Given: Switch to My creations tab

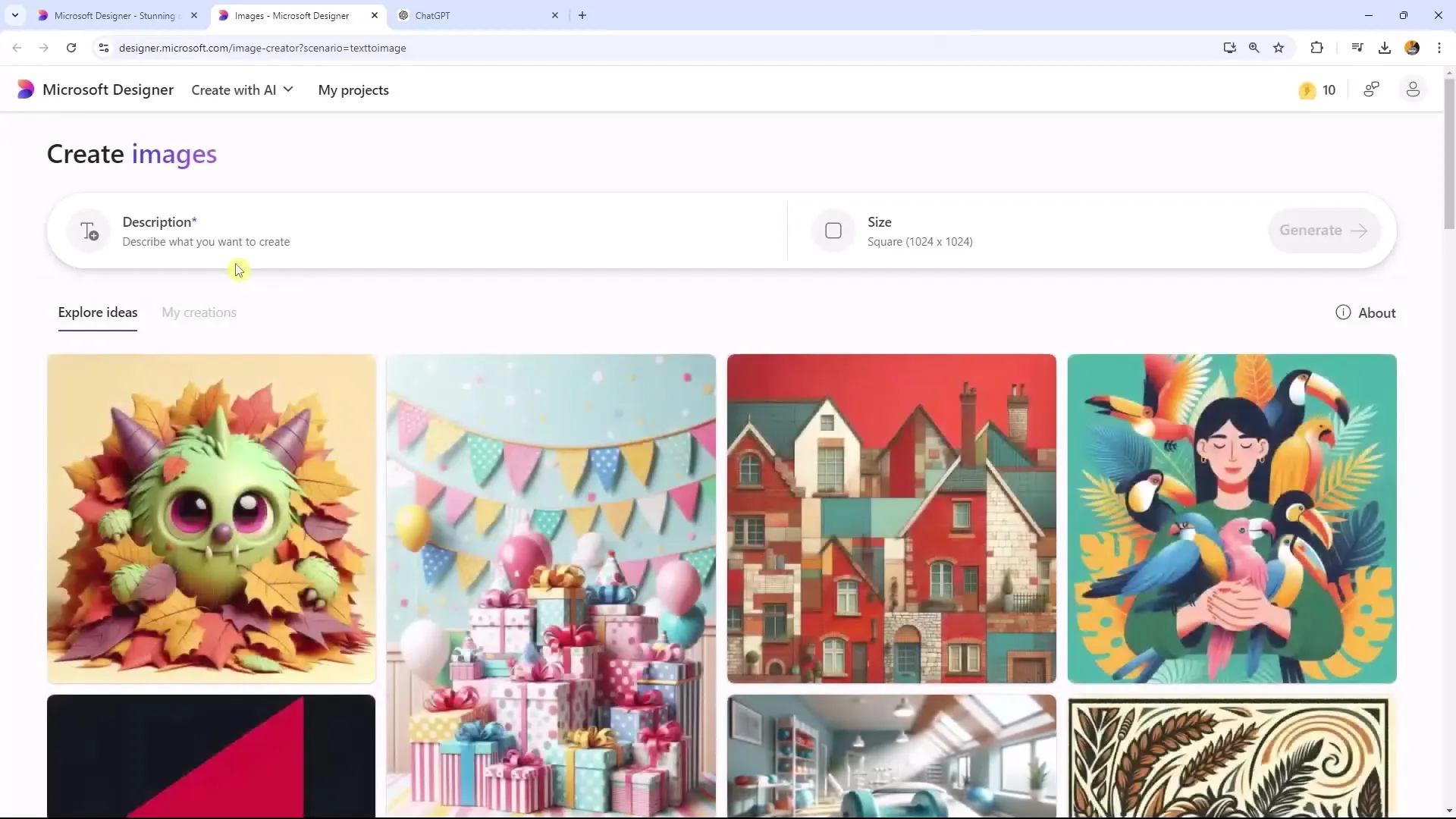Looking at the screenshot, I should coord(198,312).
